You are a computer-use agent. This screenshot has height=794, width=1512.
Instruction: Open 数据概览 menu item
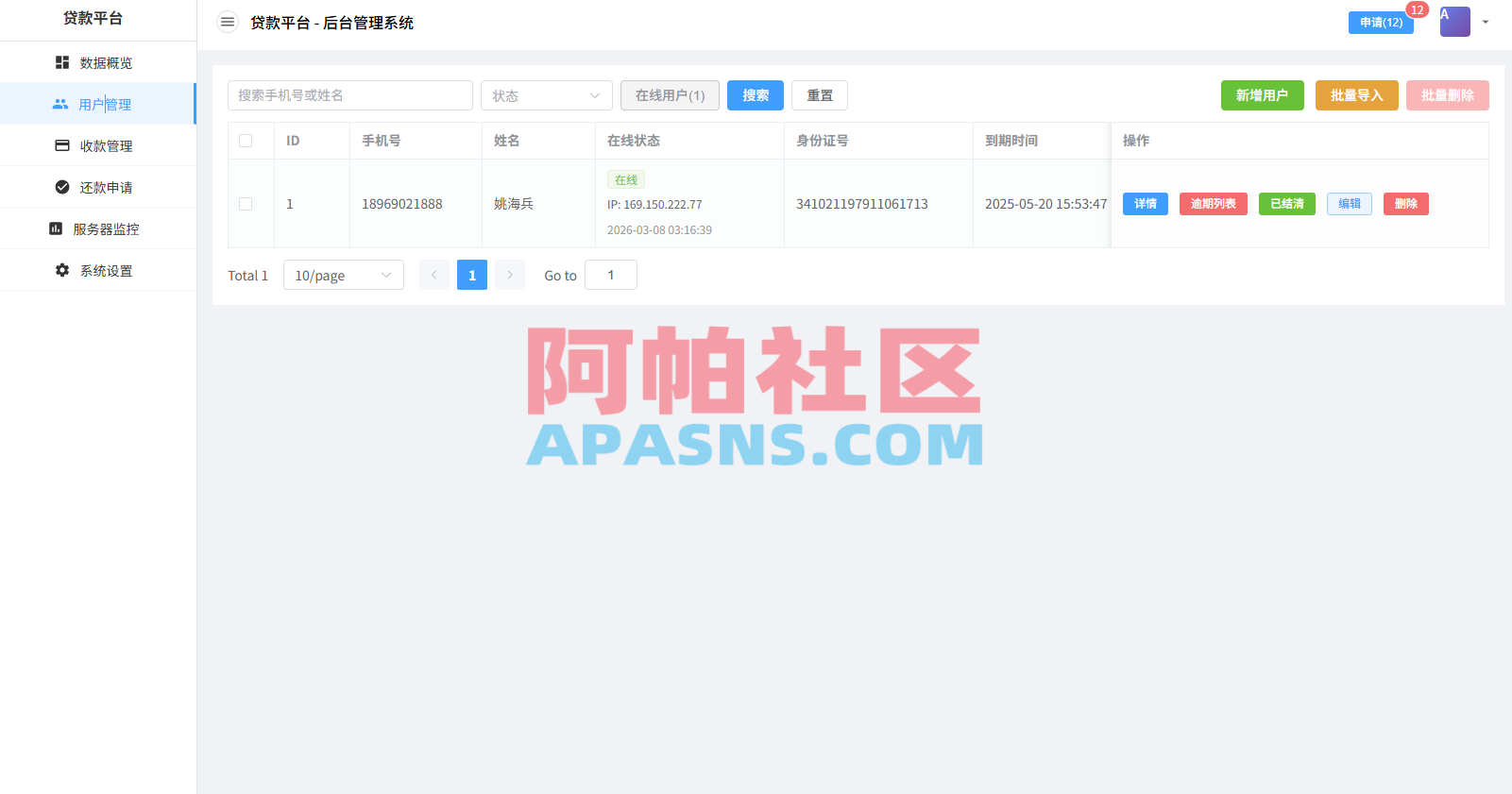point(98,62)
